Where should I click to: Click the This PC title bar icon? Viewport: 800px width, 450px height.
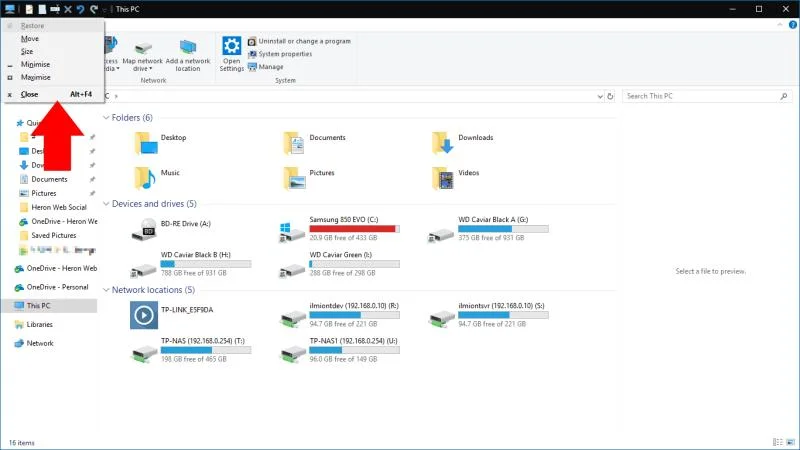pyautogui.click(x=10, y=9)
